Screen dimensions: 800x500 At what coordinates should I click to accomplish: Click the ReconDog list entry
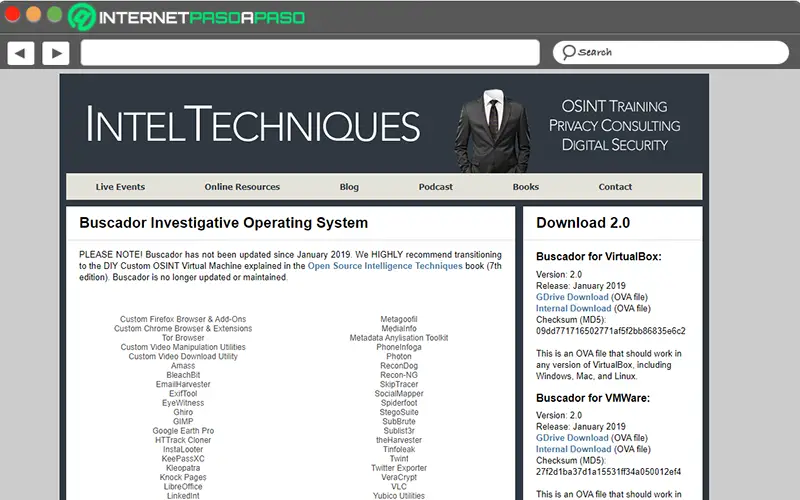(399, 365)
